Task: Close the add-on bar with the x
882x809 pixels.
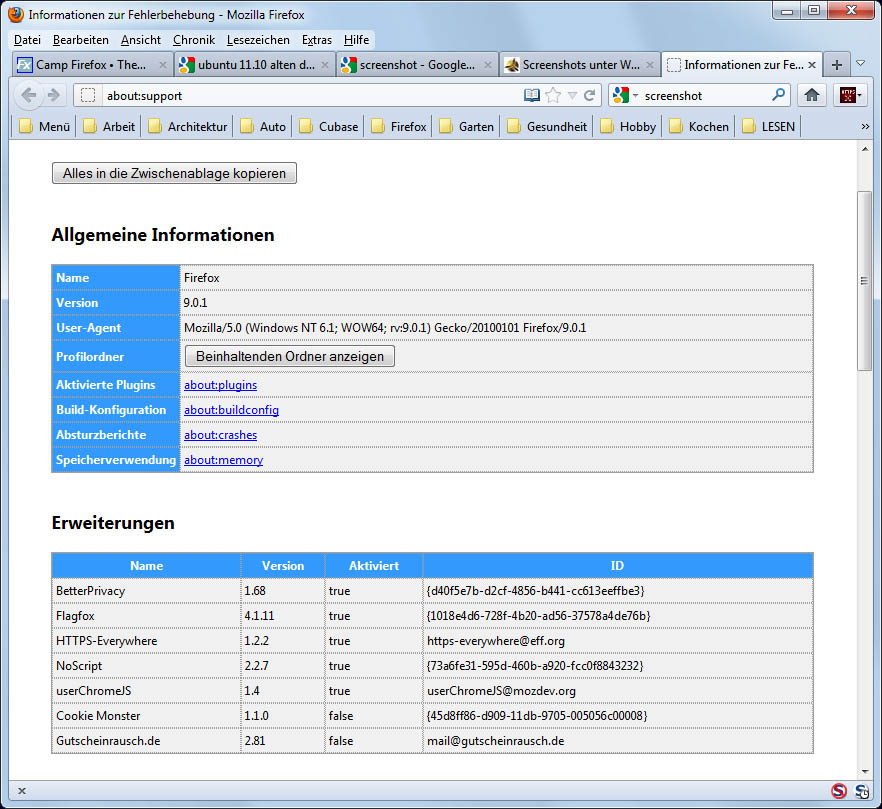Action: [x=22, y=791]
